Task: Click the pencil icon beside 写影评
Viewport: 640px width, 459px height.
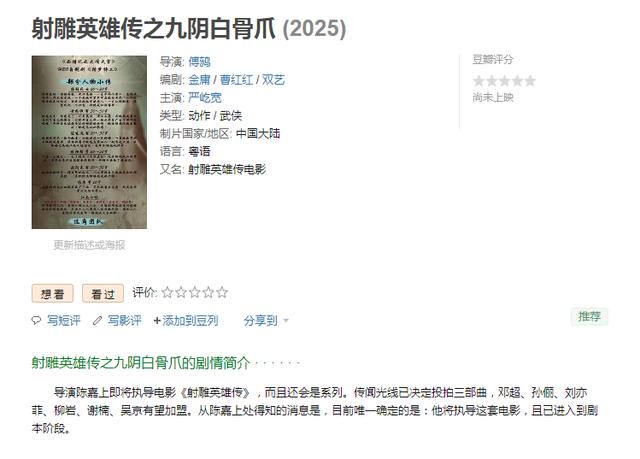Action: (x=97, y=320)
